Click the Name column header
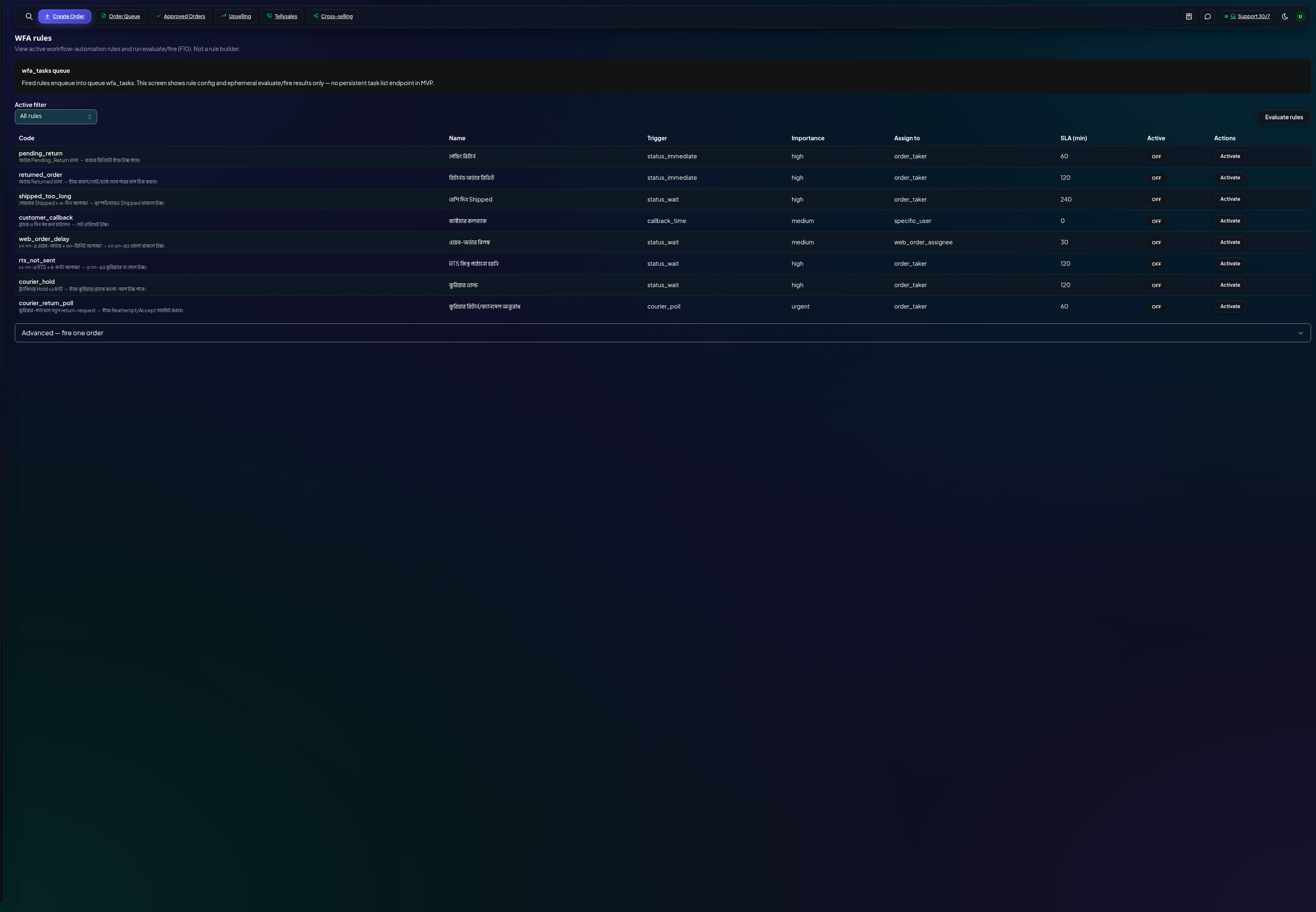 coord(457,138)
